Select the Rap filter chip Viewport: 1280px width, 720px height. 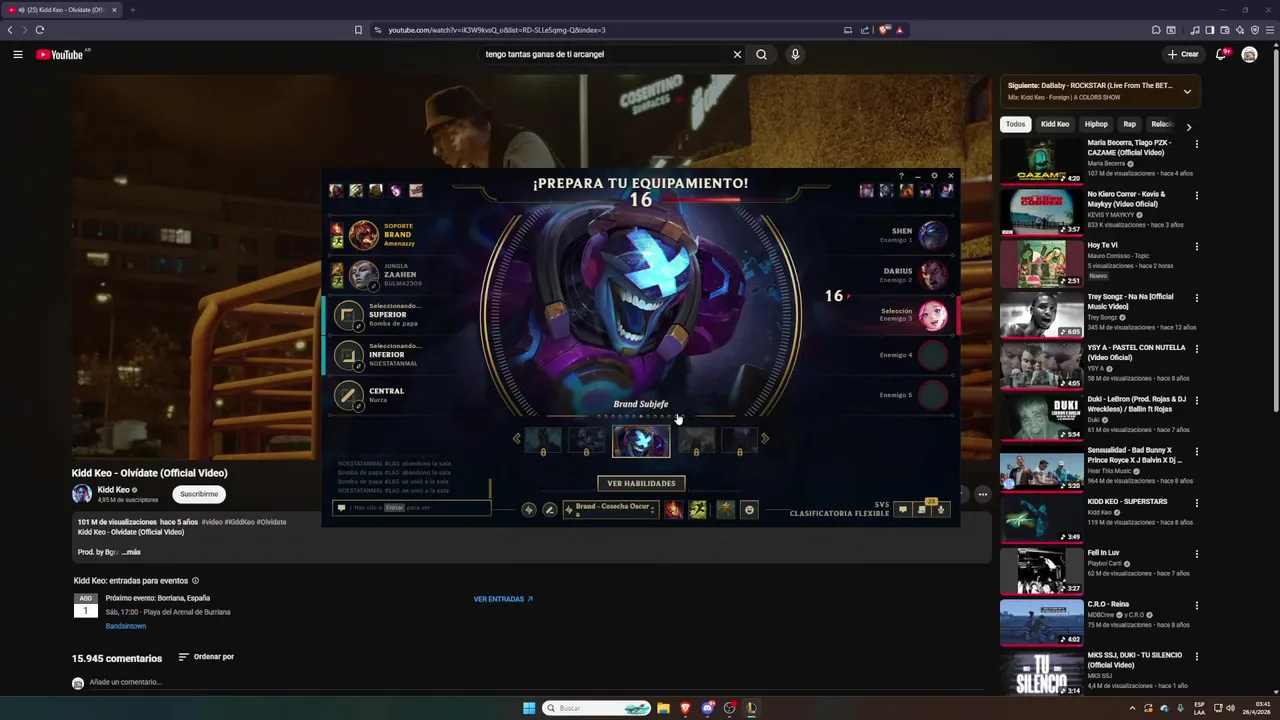pyautogui.click(x=1129, y=124)
